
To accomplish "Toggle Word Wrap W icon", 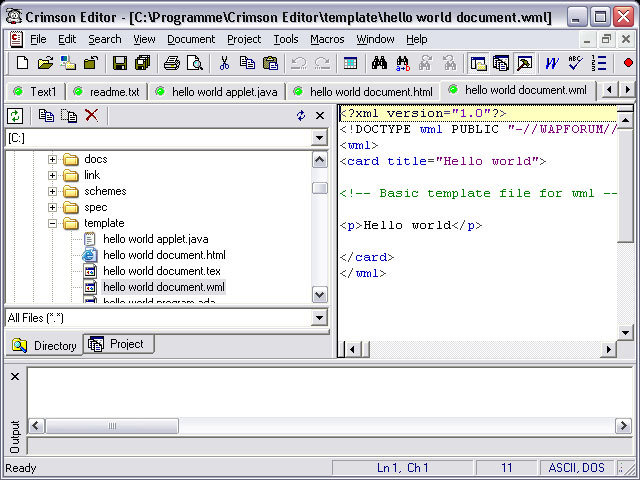I will [x=552, y=63].
